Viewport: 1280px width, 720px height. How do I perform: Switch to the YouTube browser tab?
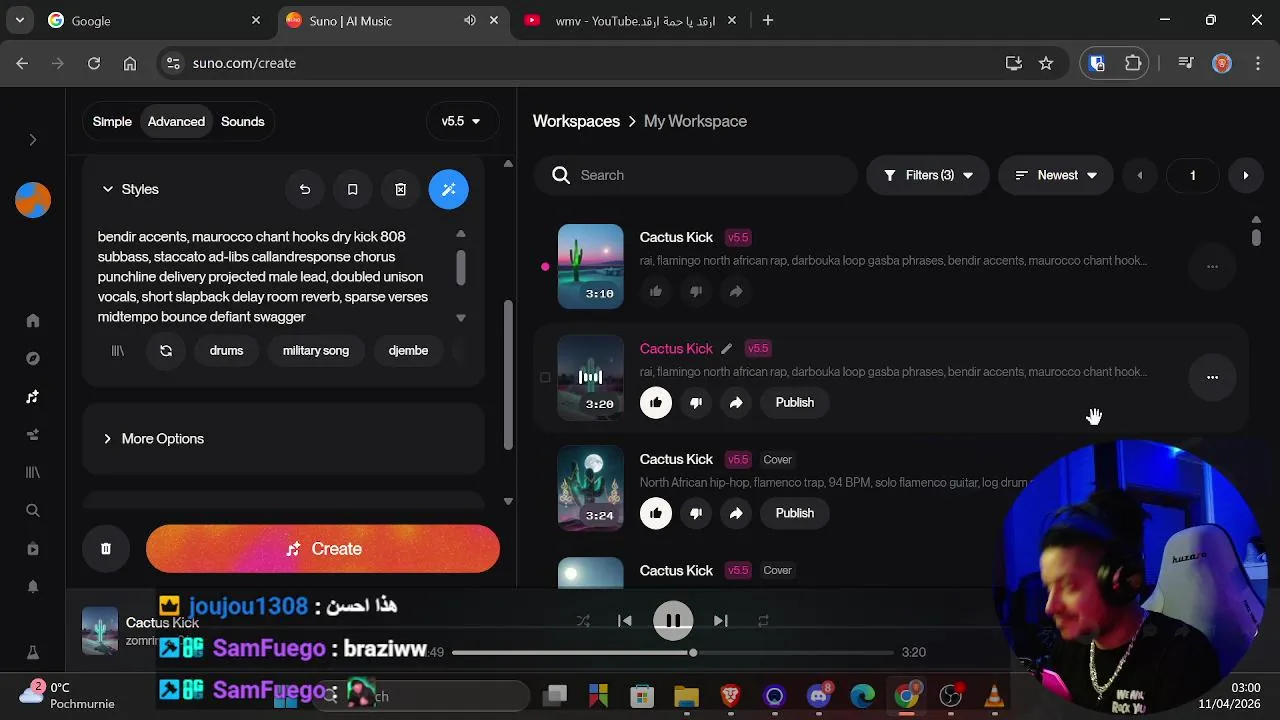[630, 20]
